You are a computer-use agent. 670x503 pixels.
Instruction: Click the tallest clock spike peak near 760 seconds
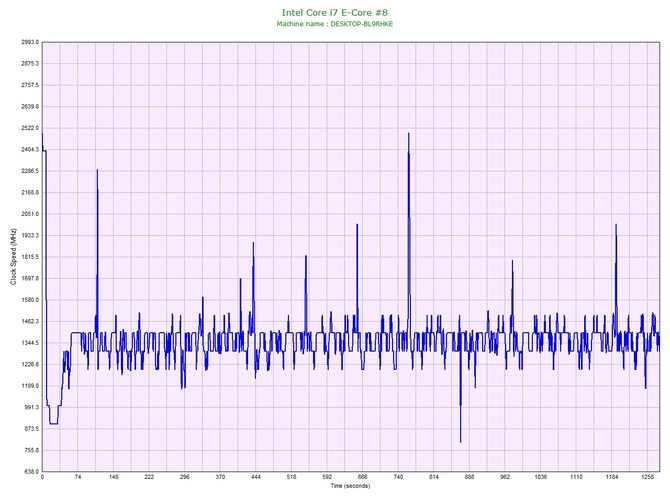pyautogui.click(x=408, y=133)
